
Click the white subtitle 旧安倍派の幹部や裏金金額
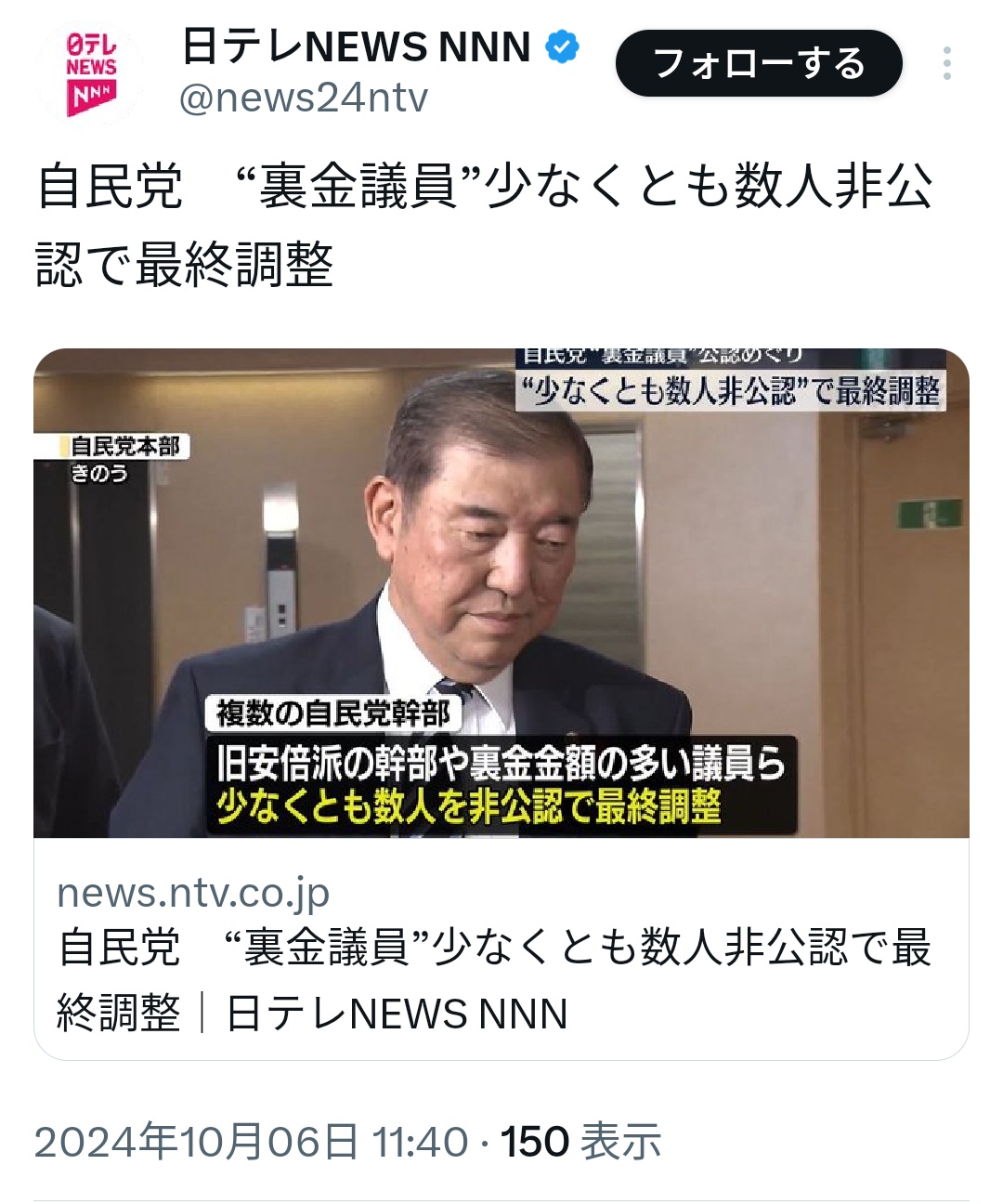[x=500, y=764]
